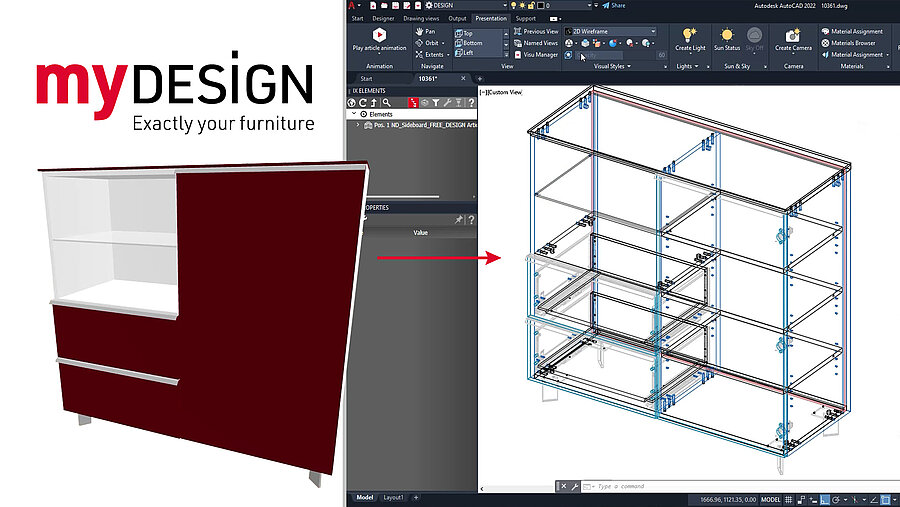Expand the view list gallery arrow
This screenshot has width=900, height=507.
506,54
